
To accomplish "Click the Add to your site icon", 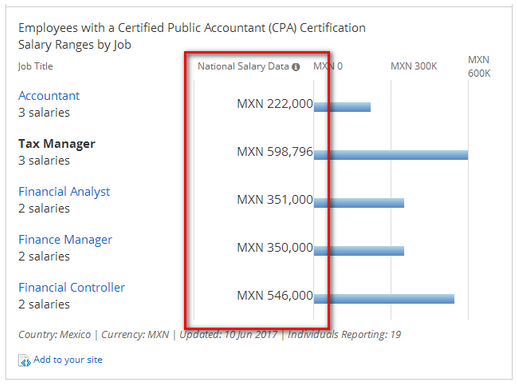I will [24, 360].
